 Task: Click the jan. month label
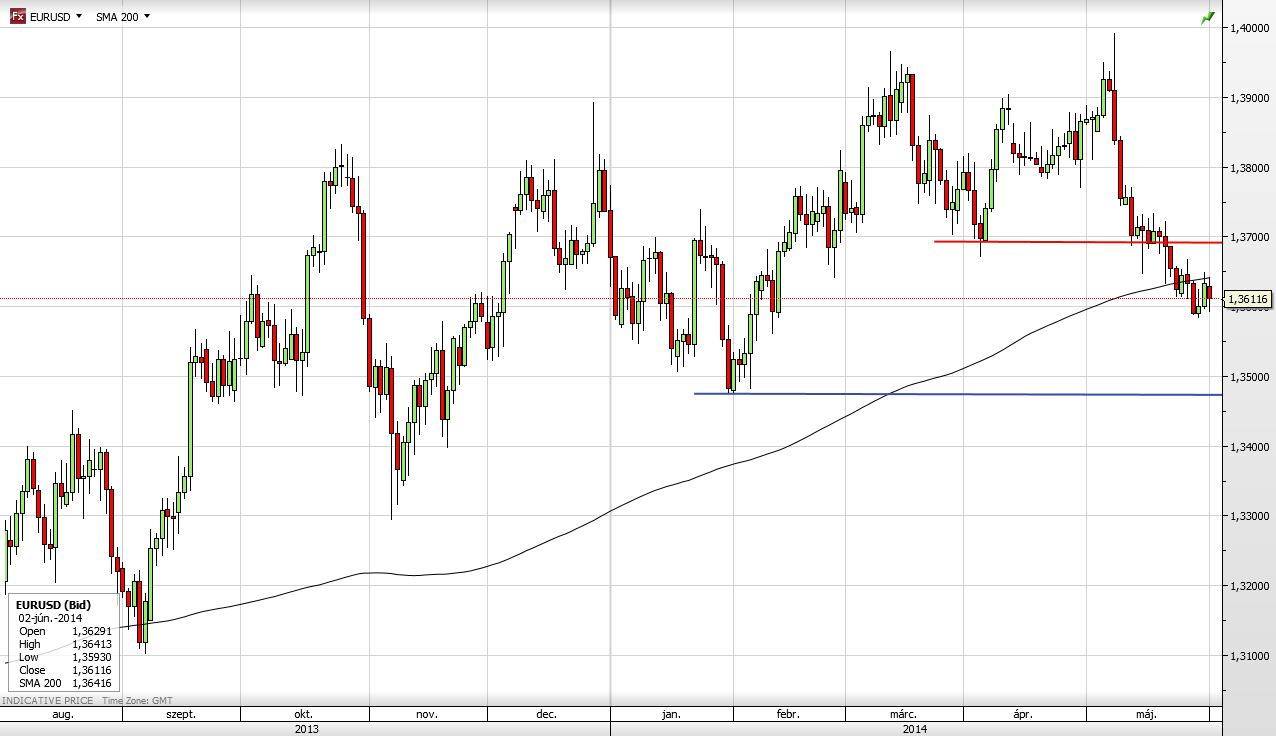pos(671,715)
